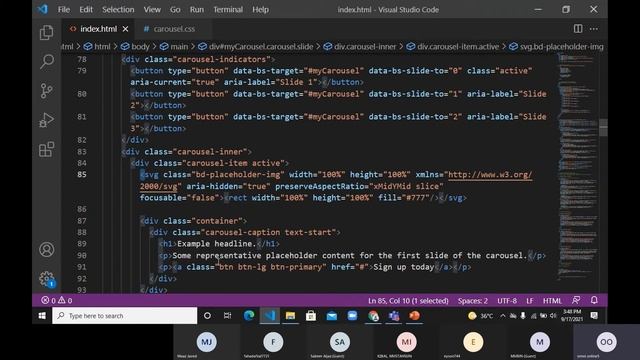Open the Go menu
The image size is (640, 360).
coord(175,9)
